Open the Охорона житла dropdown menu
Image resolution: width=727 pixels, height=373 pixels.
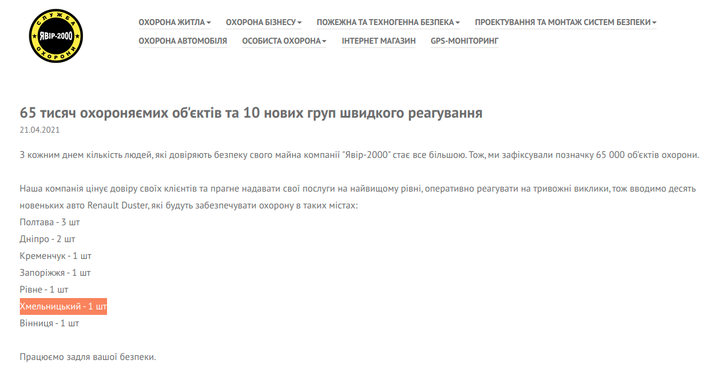175,22
